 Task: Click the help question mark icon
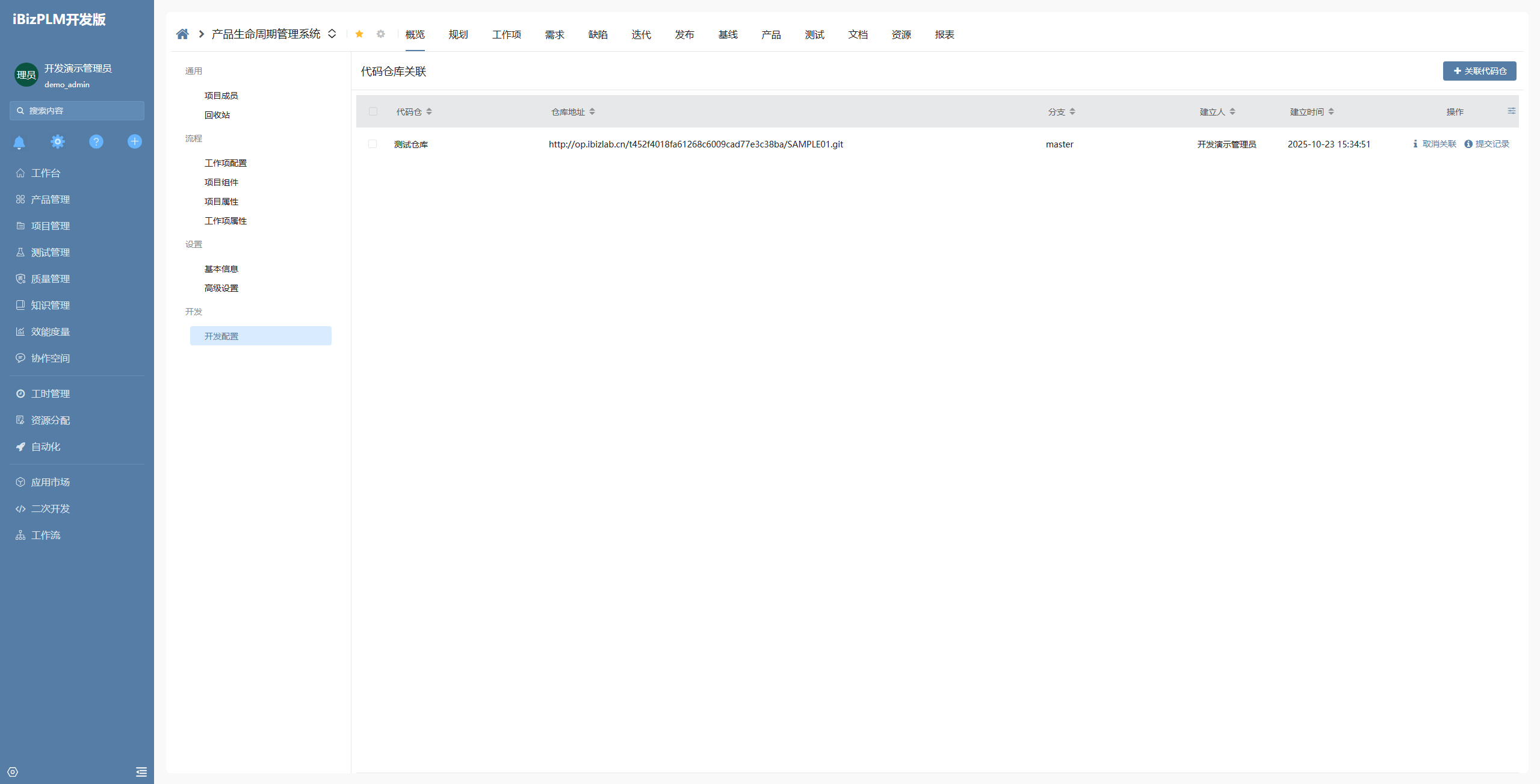coord(96,142)
